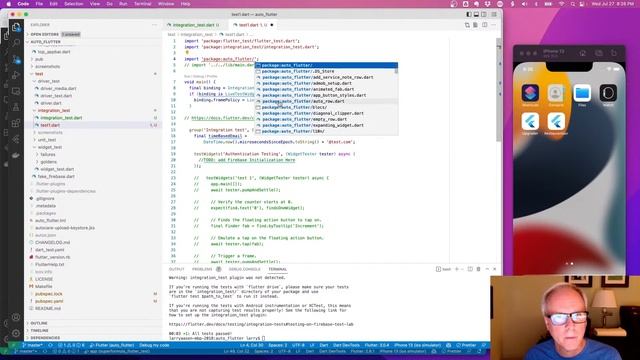
Task: Toggle the secondary sidebar layout icon
Action: point(484,14)
